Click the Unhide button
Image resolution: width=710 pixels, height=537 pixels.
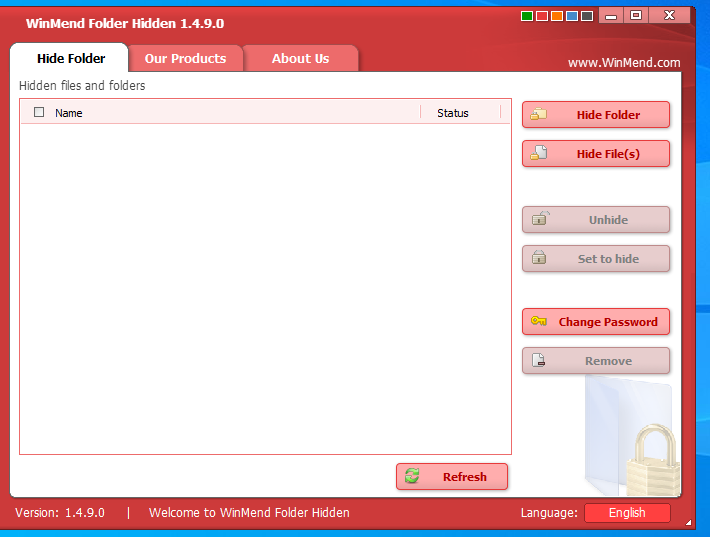(x=595, y=220)
